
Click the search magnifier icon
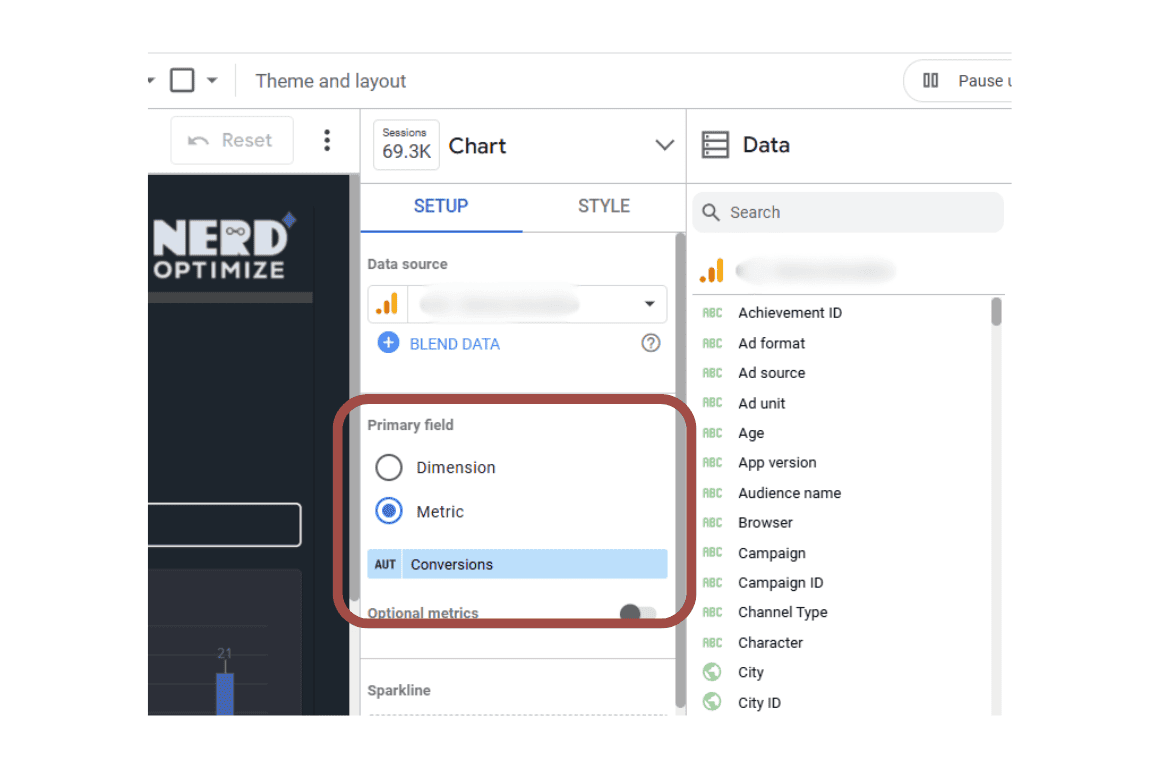711,212
